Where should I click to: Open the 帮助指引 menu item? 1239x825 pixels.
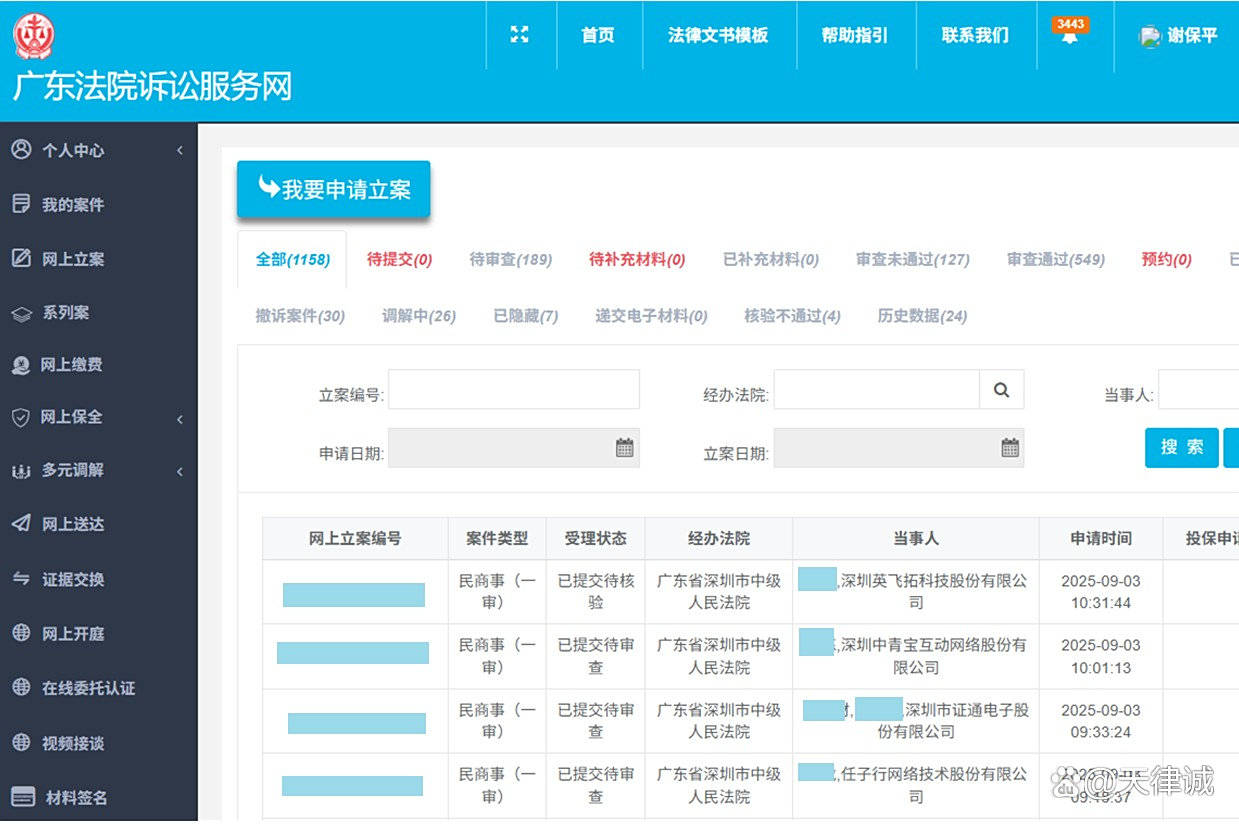coord(854,34)
